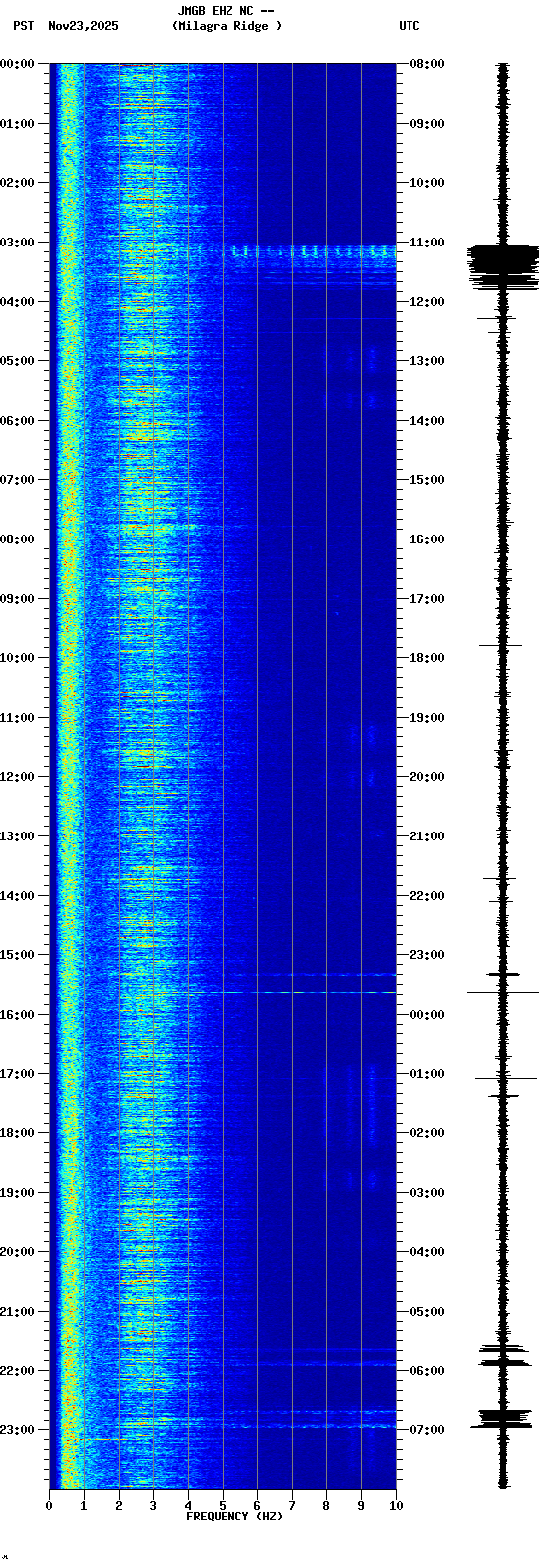This screenshot has height=1568, width=546.
Task: Click the '7' tick on frequency axis
Action: pyautogui.click(x=292, y=1506)
